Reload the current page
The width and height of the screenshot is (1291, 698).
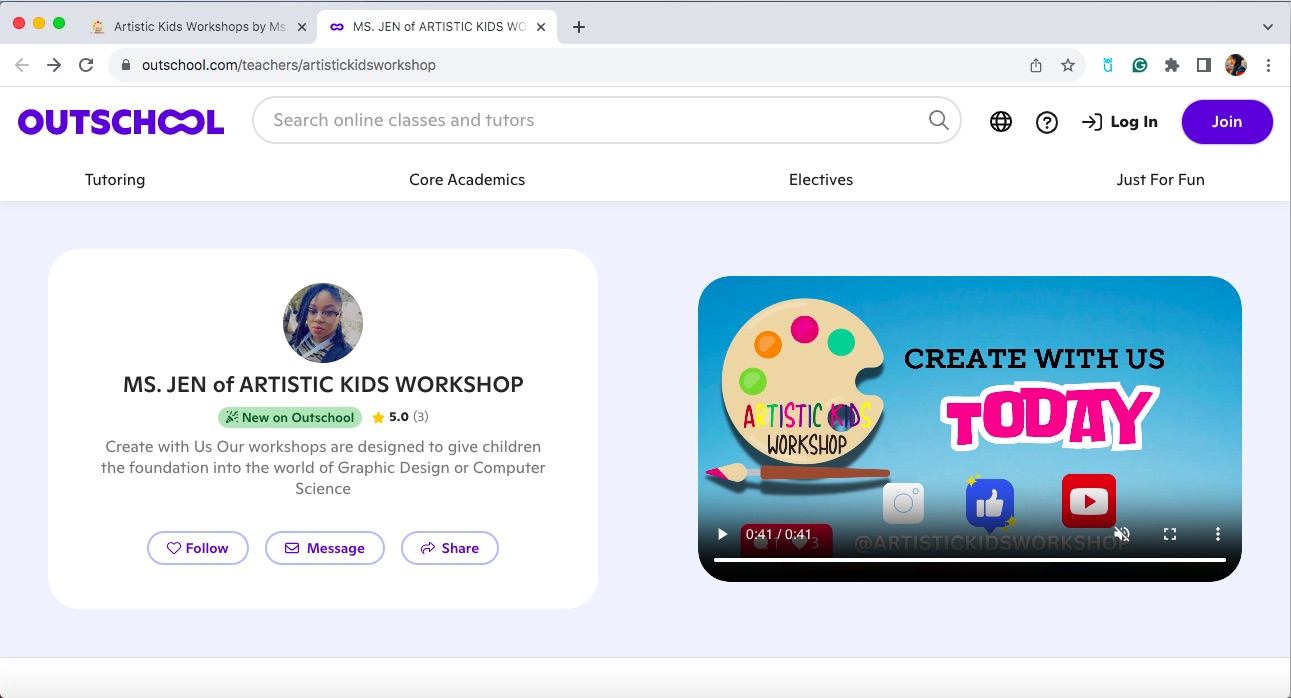click(86, 65)
